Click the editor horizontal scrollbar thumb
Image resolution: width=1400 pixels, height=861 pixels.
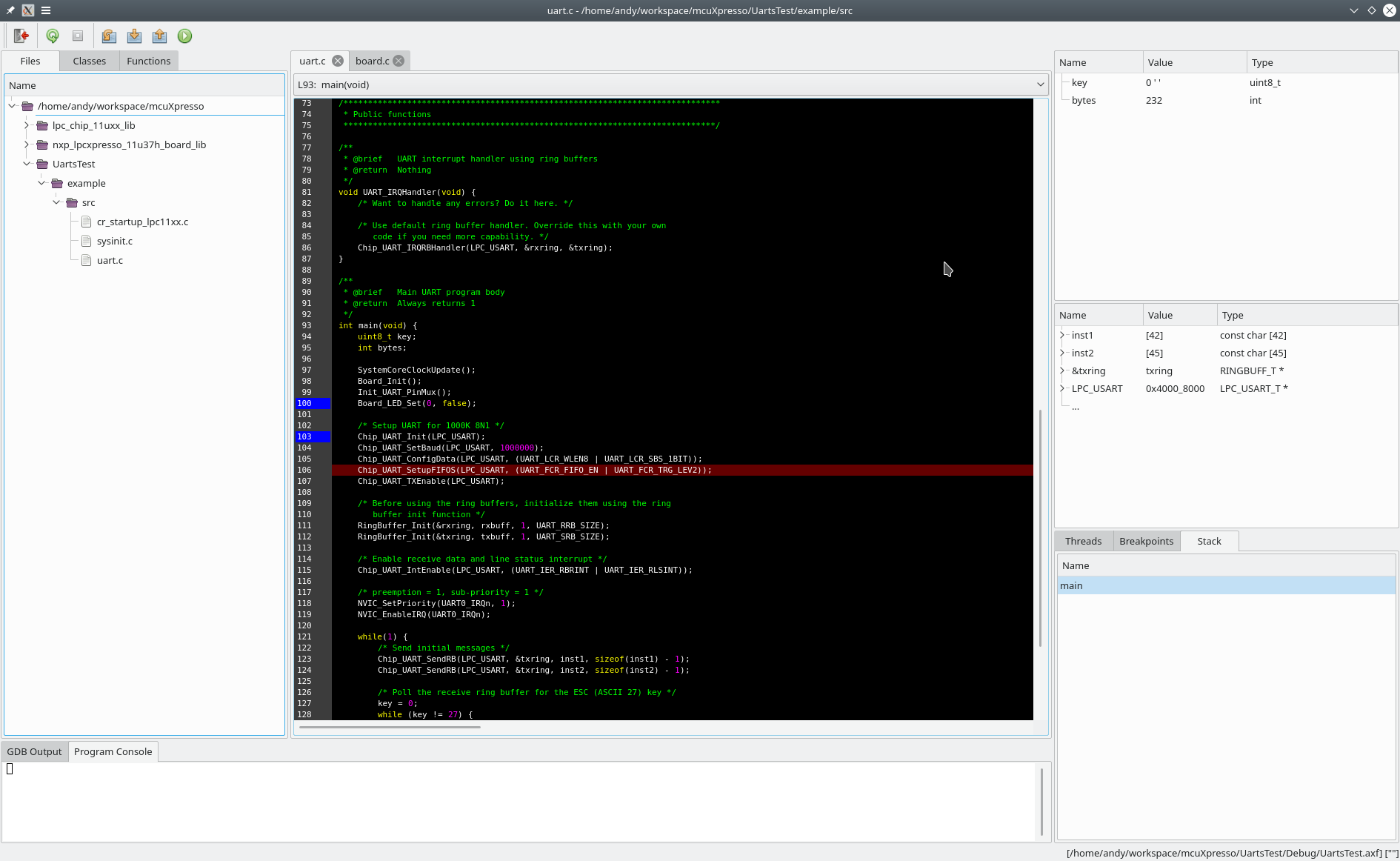390,727
